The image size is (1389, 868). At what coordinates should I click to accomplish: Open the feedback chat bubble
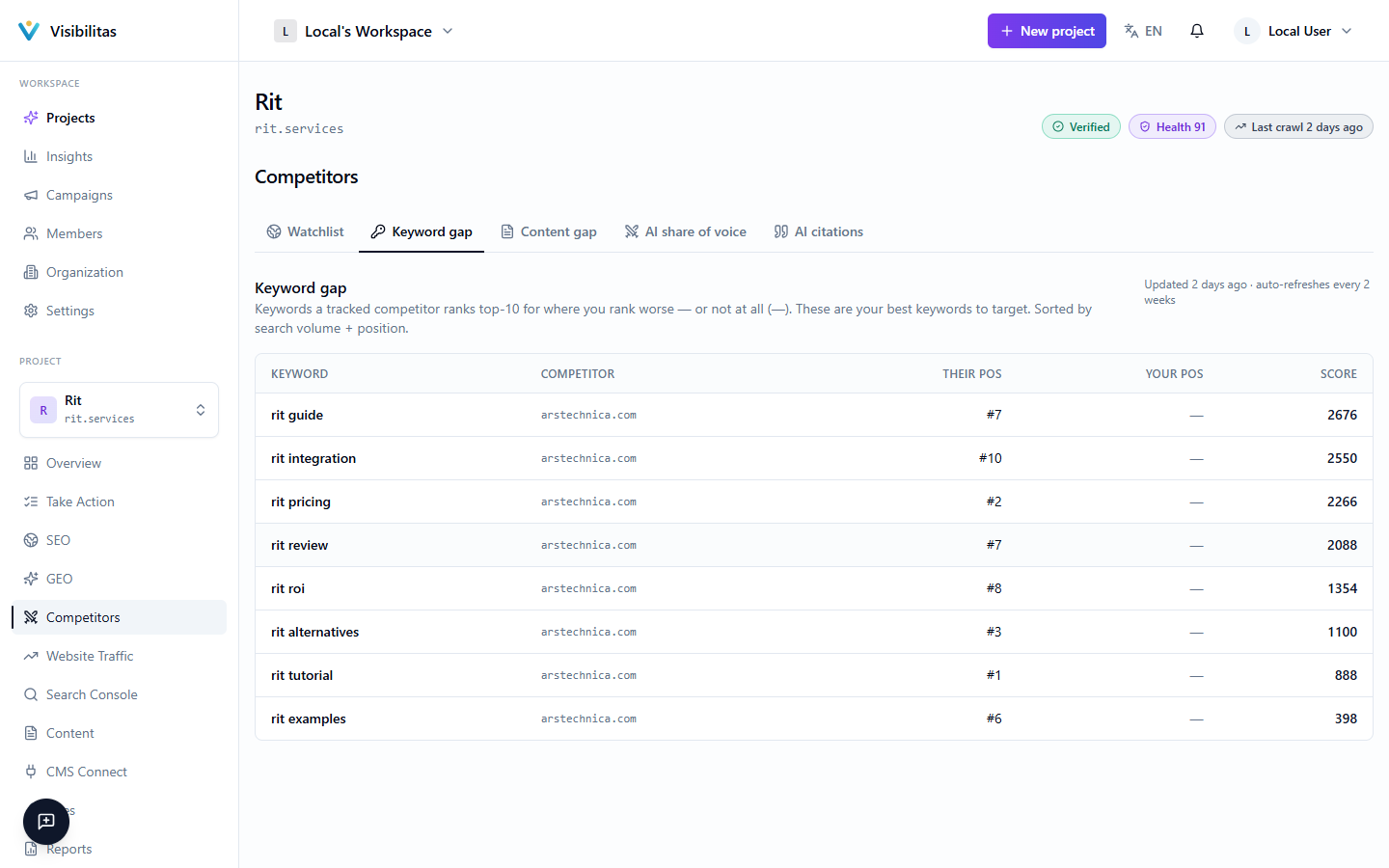(x=46, y=822)
